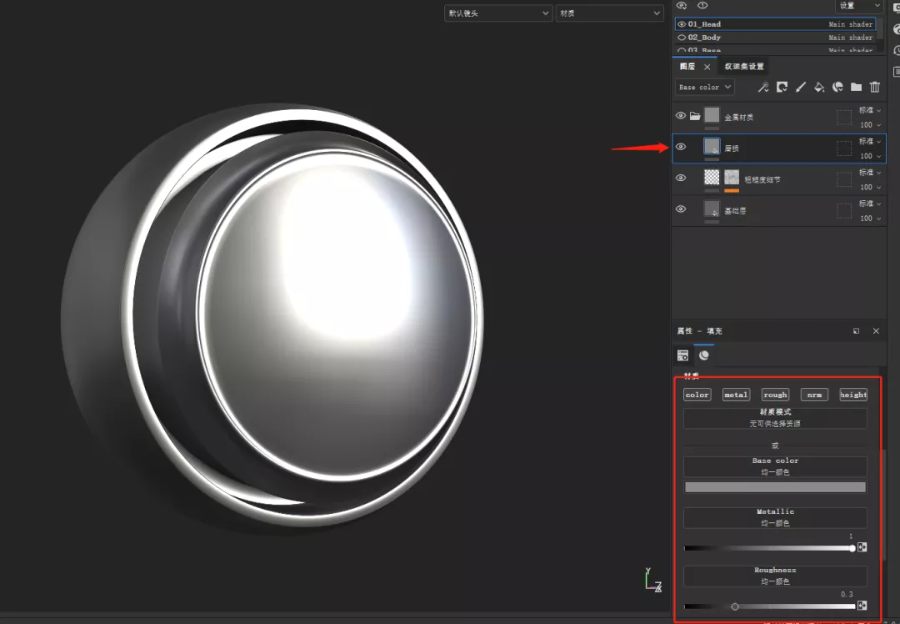Click the 材质模式 material mode button
This screenshot has height=624, width=900.
(x=775, y=418)
